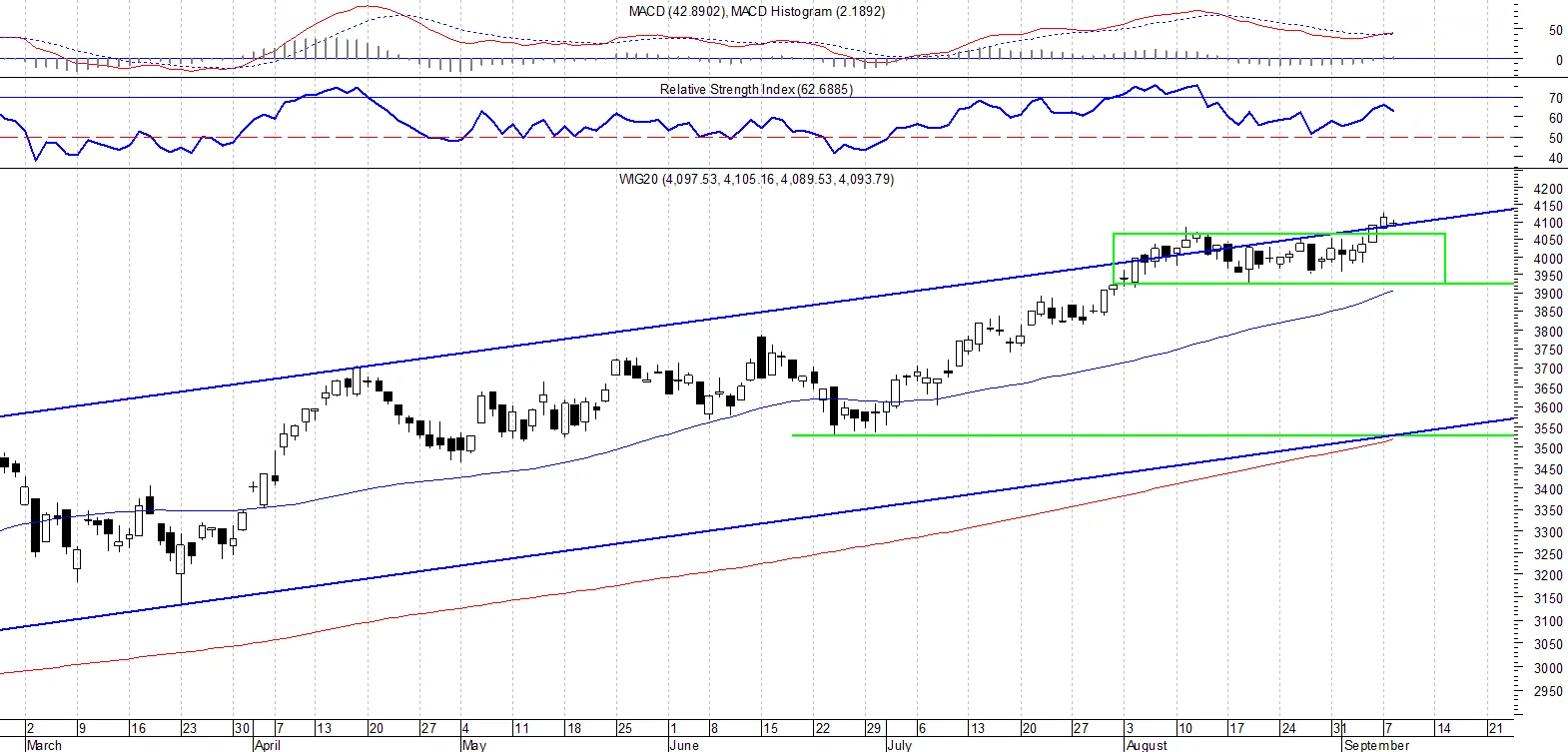Click date label 21 in September

(x=1495, y=728)
